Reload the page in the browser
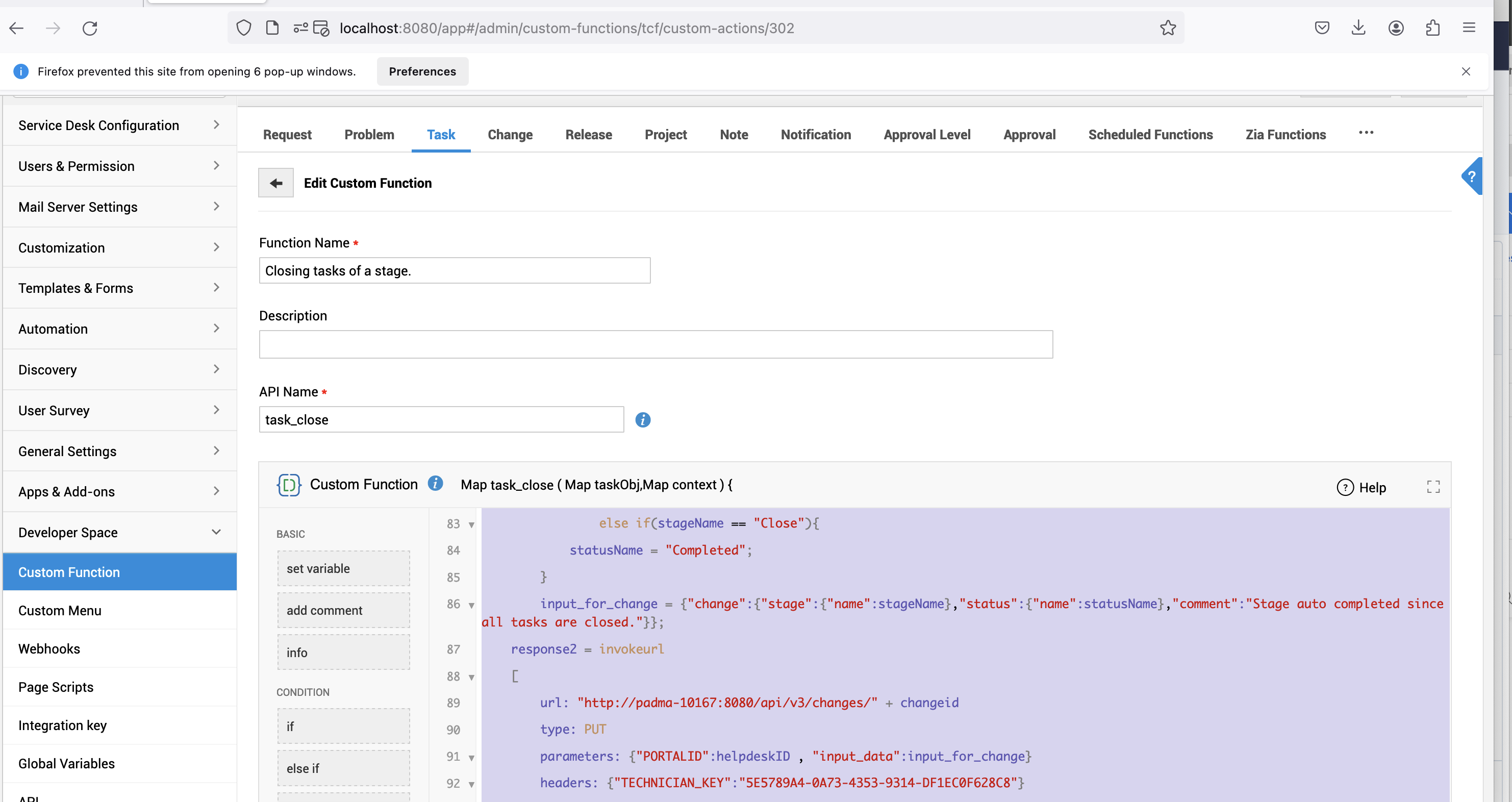This screenshot has height=802, width=1512. 90,28
